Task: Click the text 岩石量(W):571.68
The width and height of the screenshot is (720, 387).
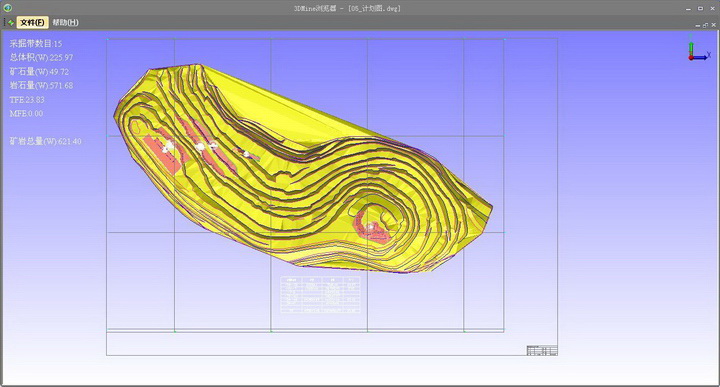Action: (x=41, y=85)
